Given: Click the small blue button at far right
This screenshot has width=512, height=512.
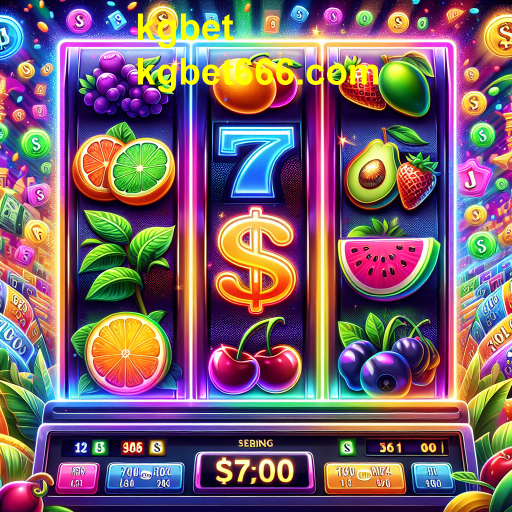Looking at the screenshot, I should click(433, 477).
